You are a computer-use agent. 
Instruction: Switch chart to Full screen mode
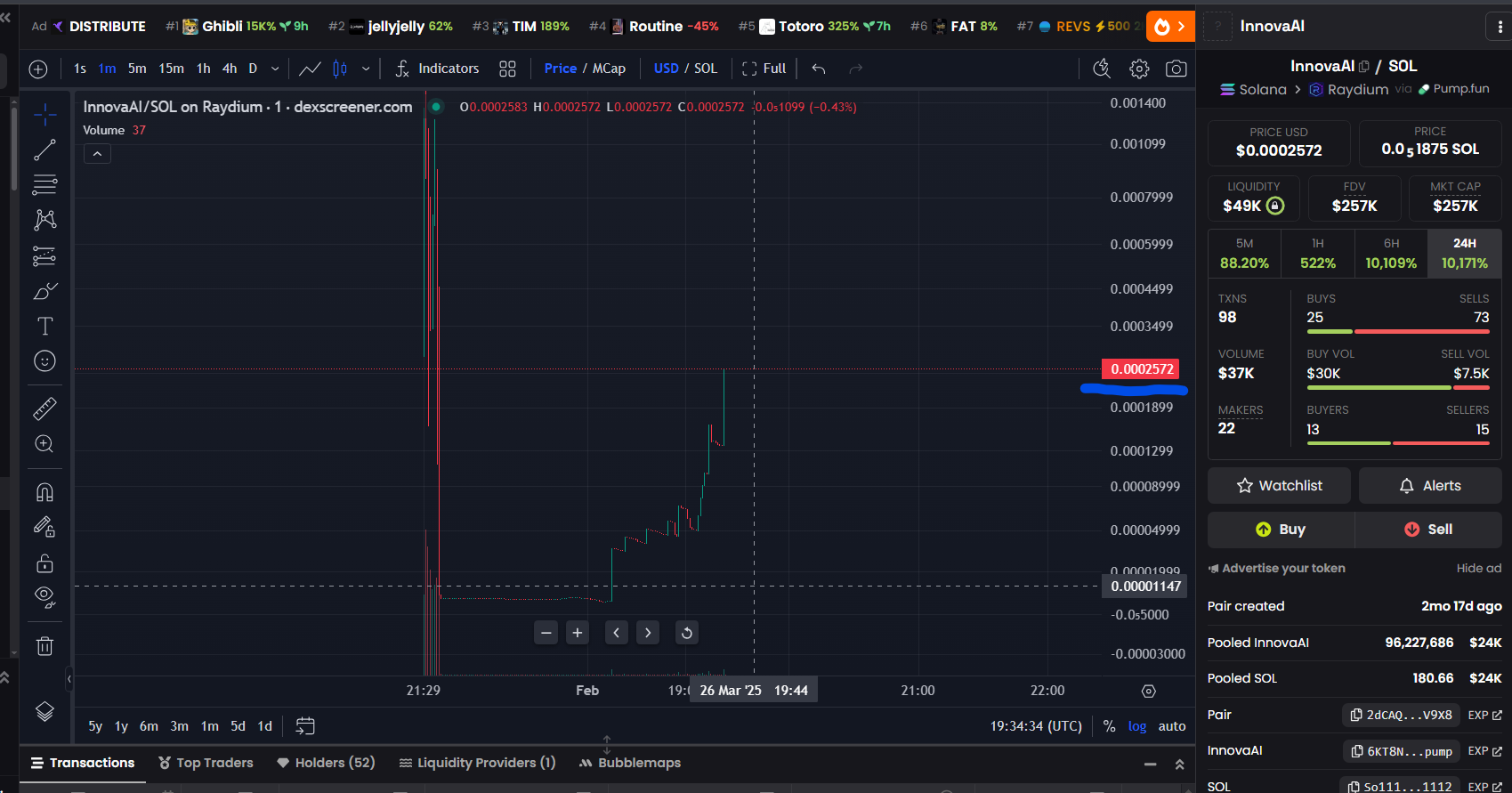click(764, 69)
